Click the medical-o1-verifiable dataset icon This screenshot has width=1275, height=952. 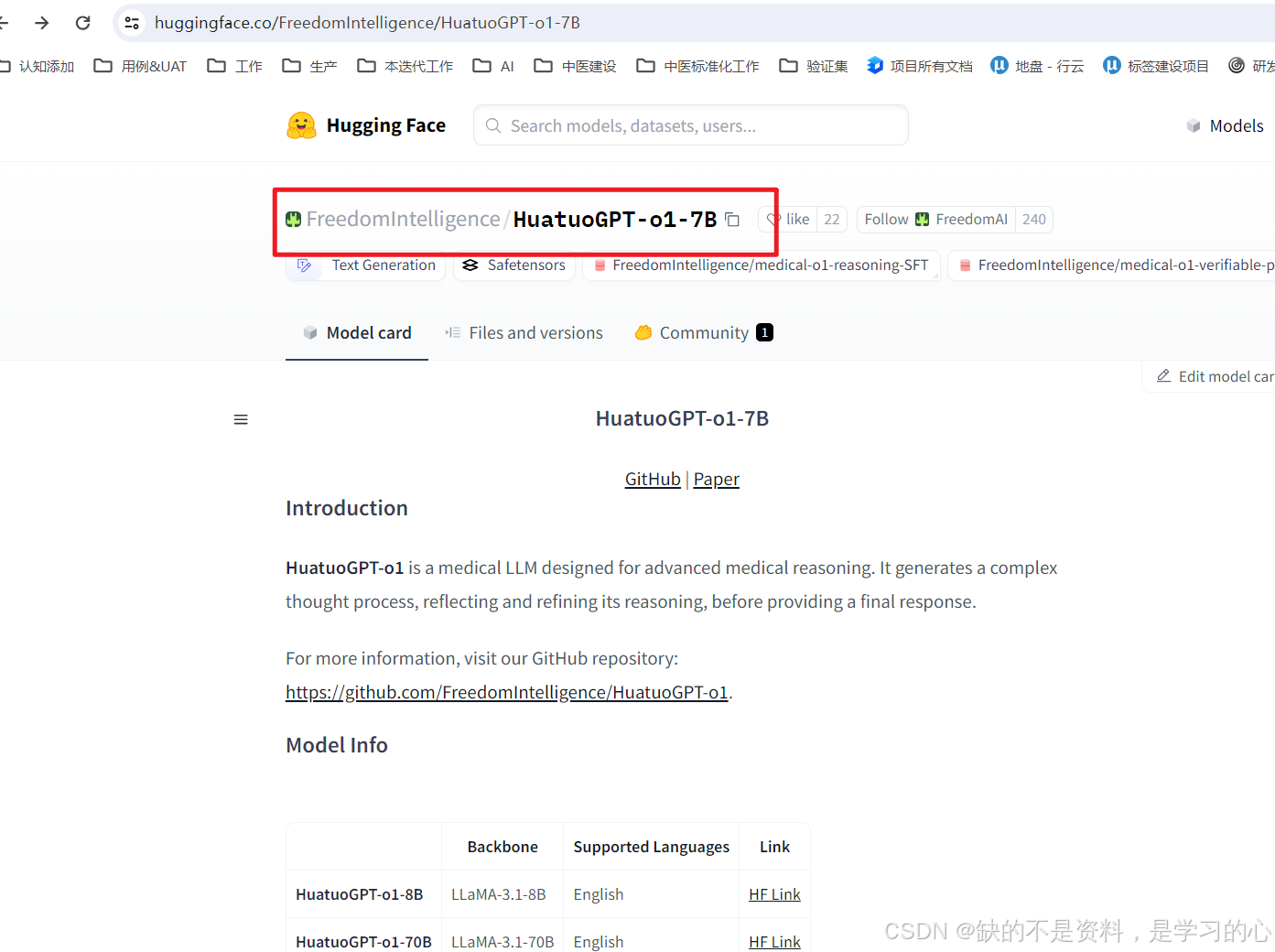[965, 265]
